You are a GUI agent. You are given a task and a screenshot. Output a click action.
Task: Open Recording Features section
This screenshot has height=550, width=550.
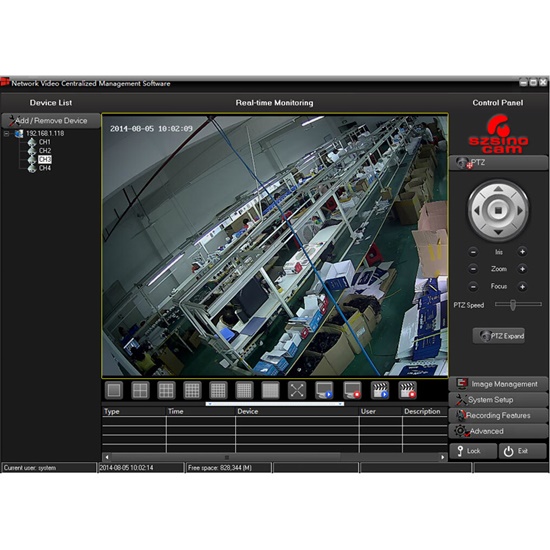498,415
